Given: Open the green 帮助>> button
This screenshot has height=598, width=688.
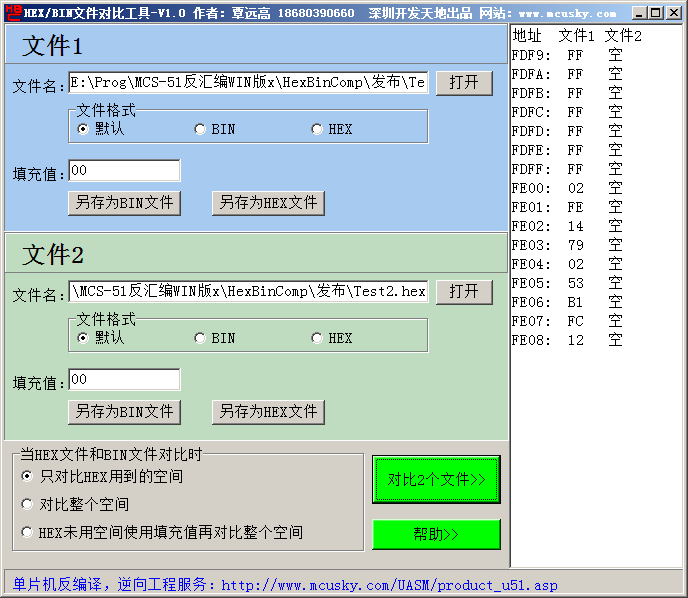Looking at the screenshot, I should (436, 535).
